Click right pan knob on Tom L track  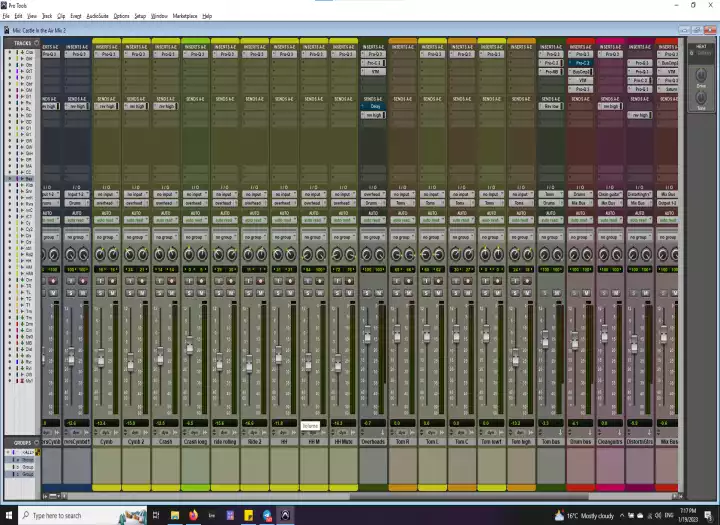tap(439, 254)
